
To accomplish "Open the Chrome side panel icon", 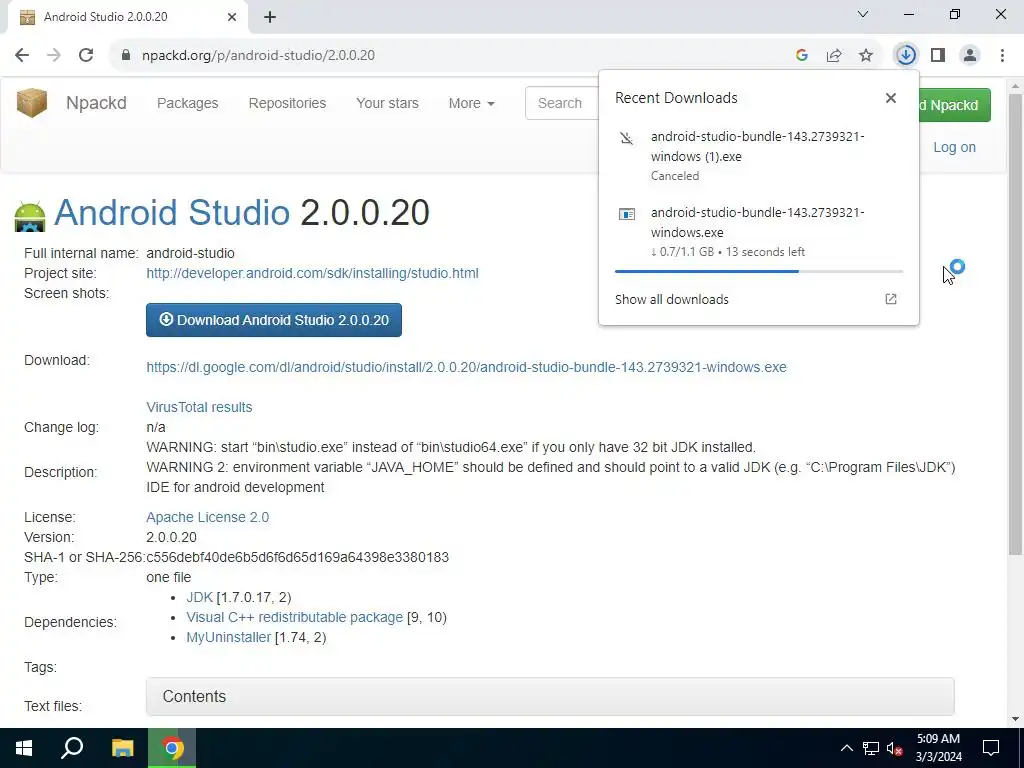I will (938, 55).
